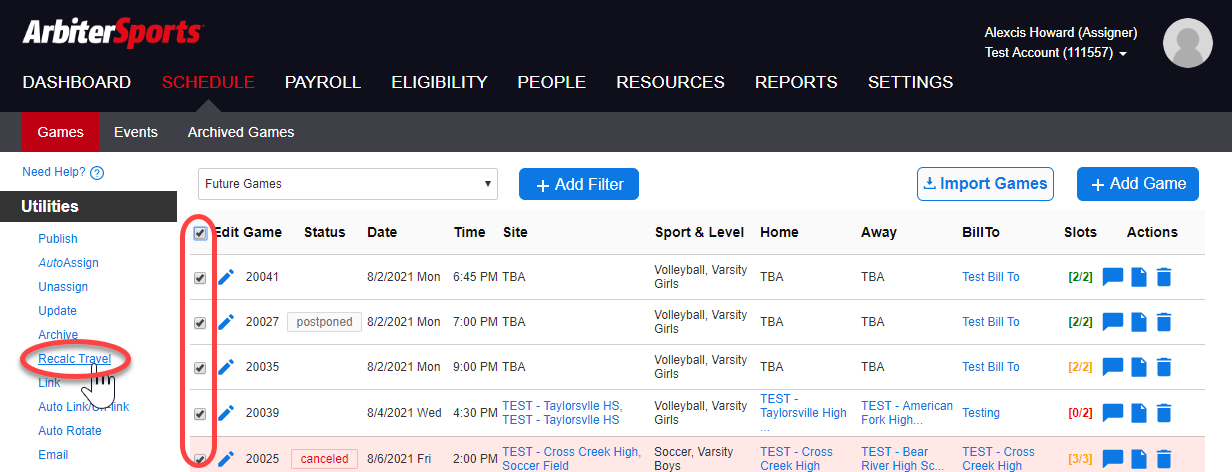Delete game 20041 with trash icon

click(x=1164, y=277)
